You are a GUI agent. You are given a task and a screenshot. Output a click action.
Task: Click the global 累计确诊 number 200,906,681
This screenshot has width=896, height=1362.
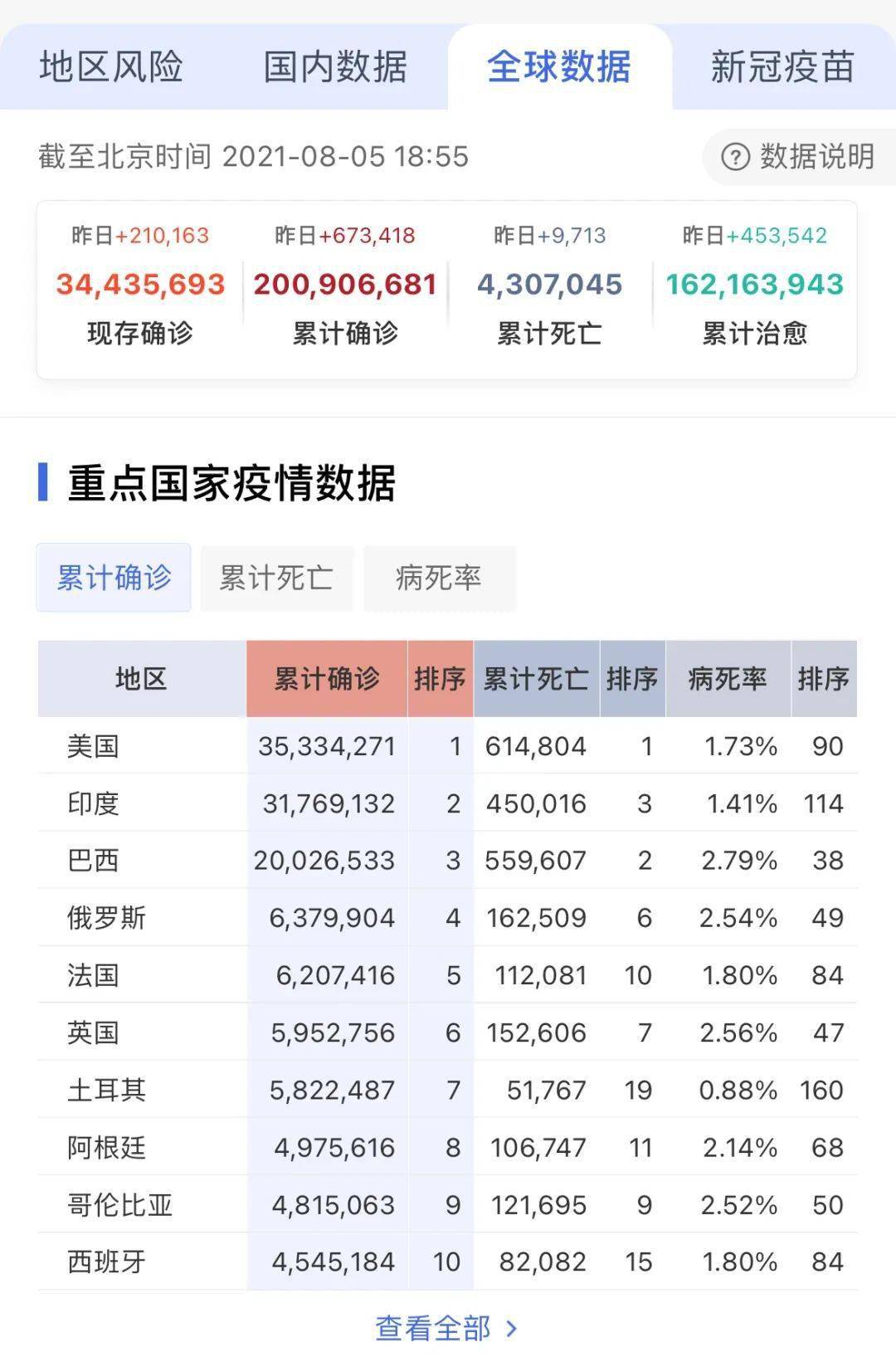345,285
